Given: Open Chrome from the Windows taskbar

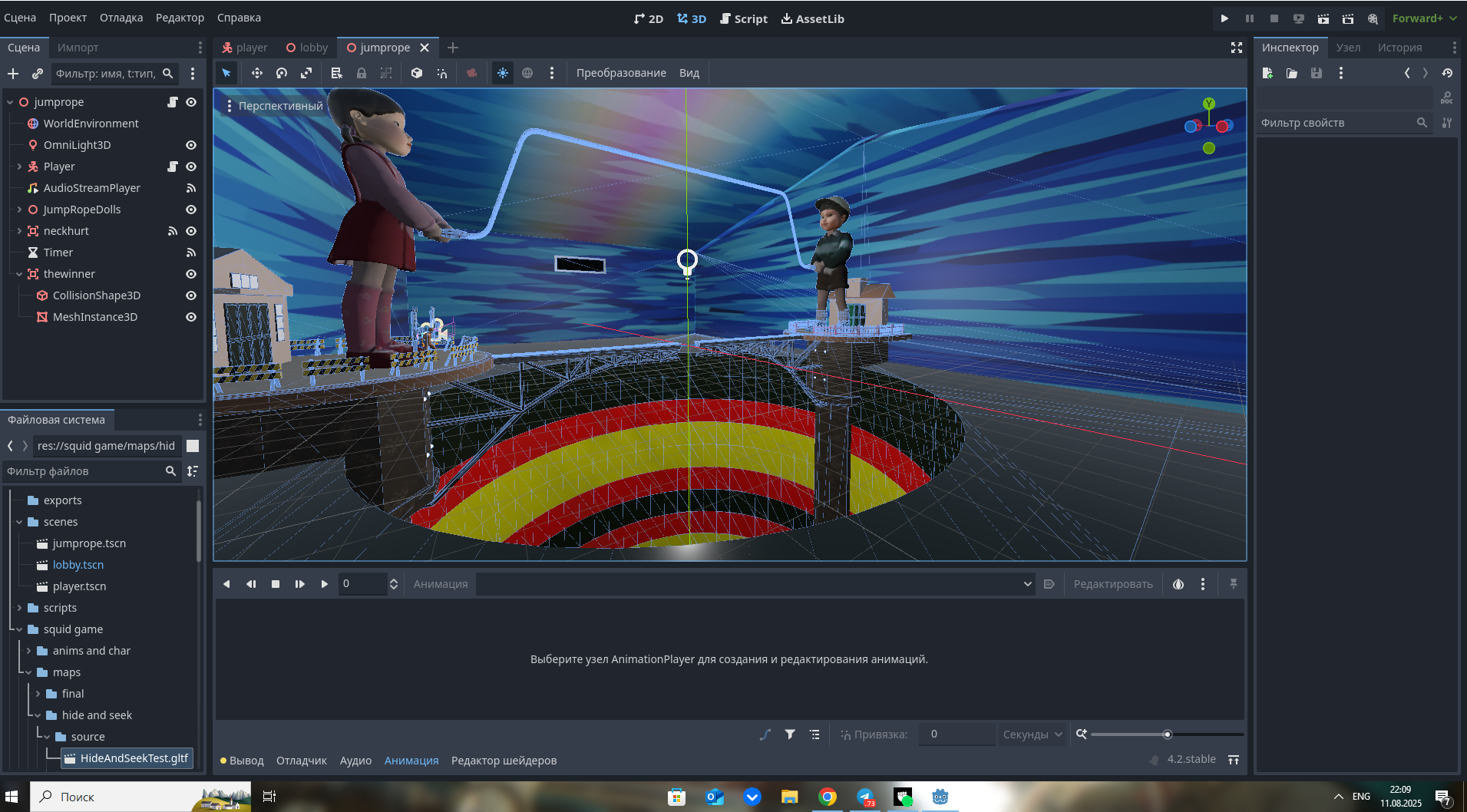Looking at the screenshot, I should [x=827, y=797].
